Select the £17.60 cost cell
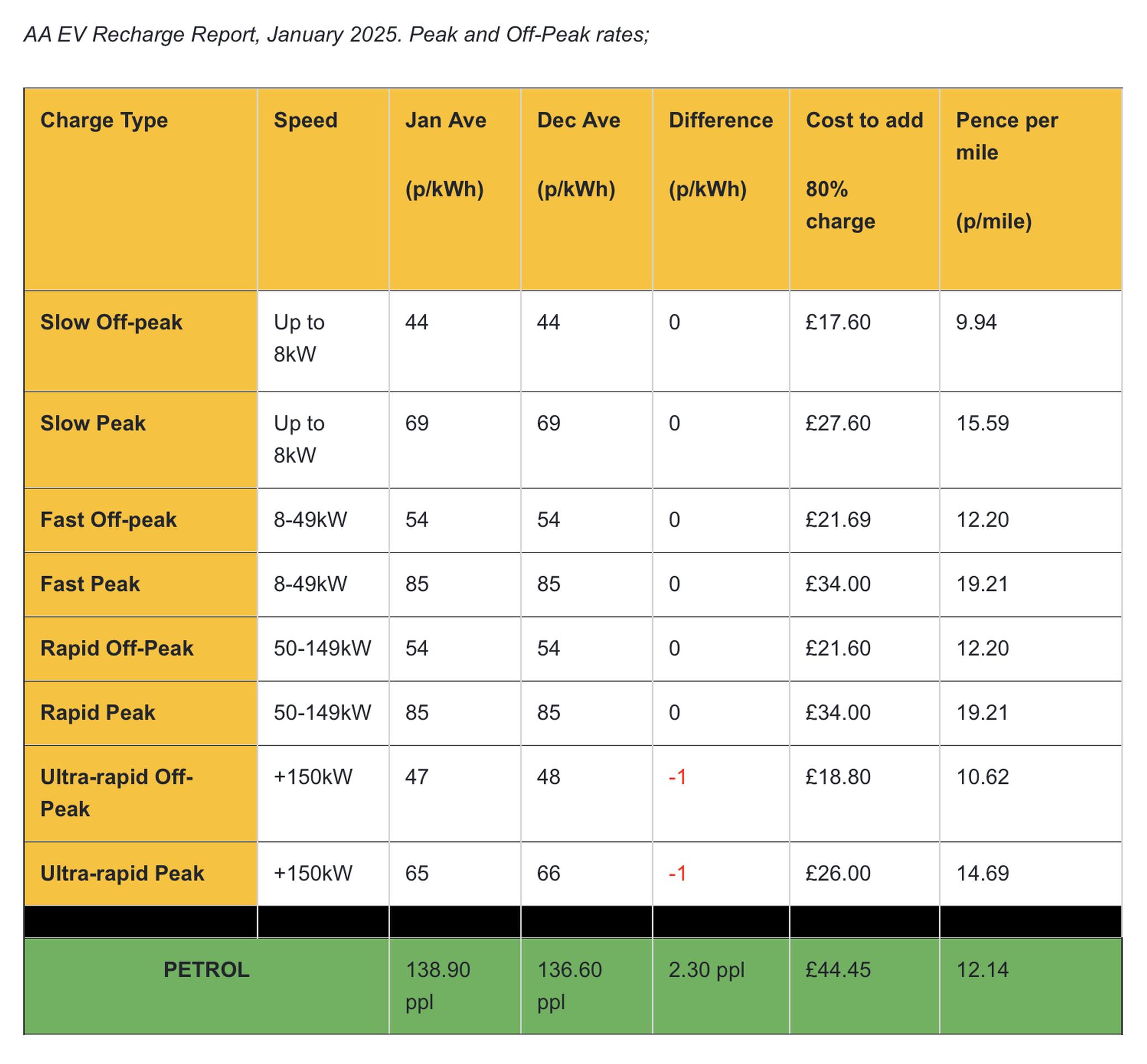This screenshot has height=1064, width=1147. coord(838,322)
